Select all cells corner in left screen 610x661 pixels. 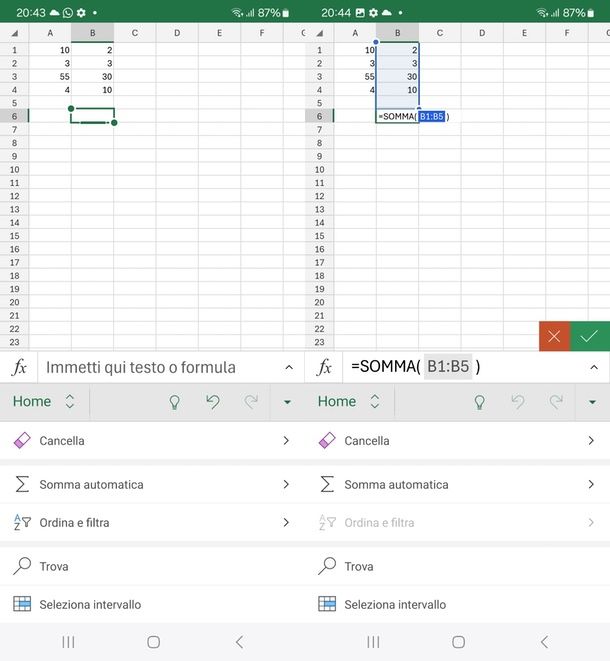14,33
